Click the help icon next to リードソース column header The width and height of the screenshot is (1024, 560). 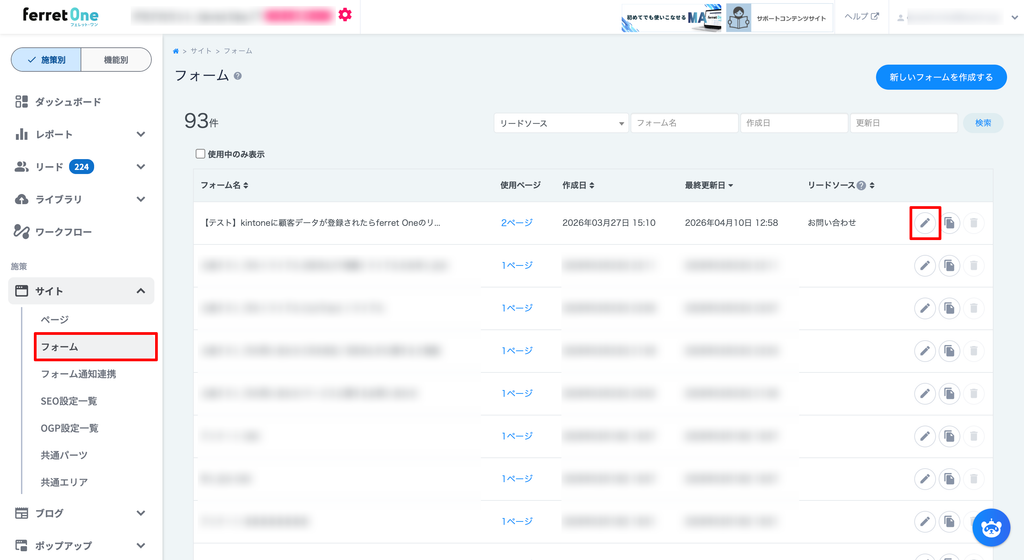click(x=861, y=186)
